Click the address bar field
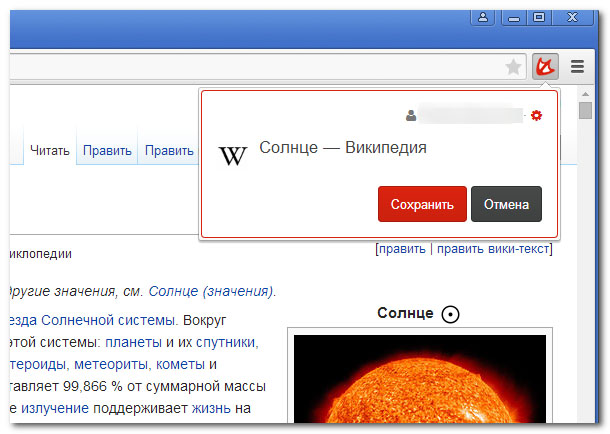The width and height of the screenshot is (610, 434). [268, 67]
